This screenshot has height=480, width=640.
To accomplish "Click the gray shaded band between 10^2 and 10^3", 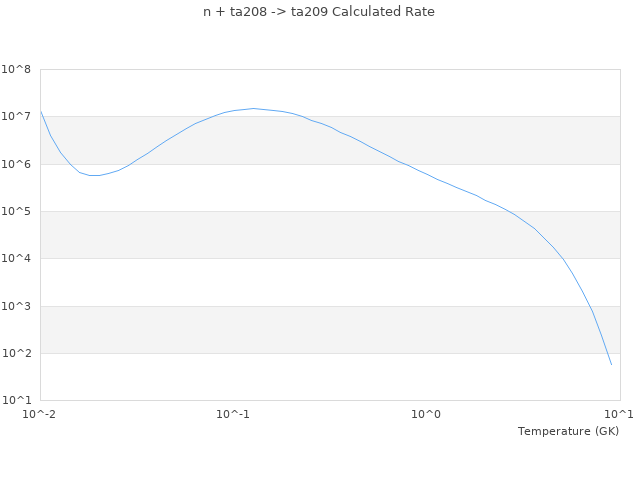I will pos(330,330).
